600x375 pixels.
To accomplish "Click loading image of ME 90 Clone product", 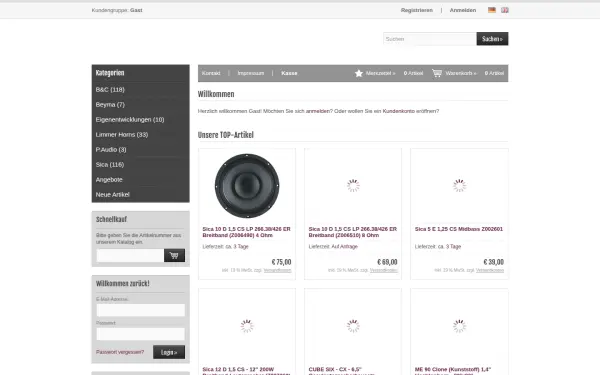I will click(459, 326).
